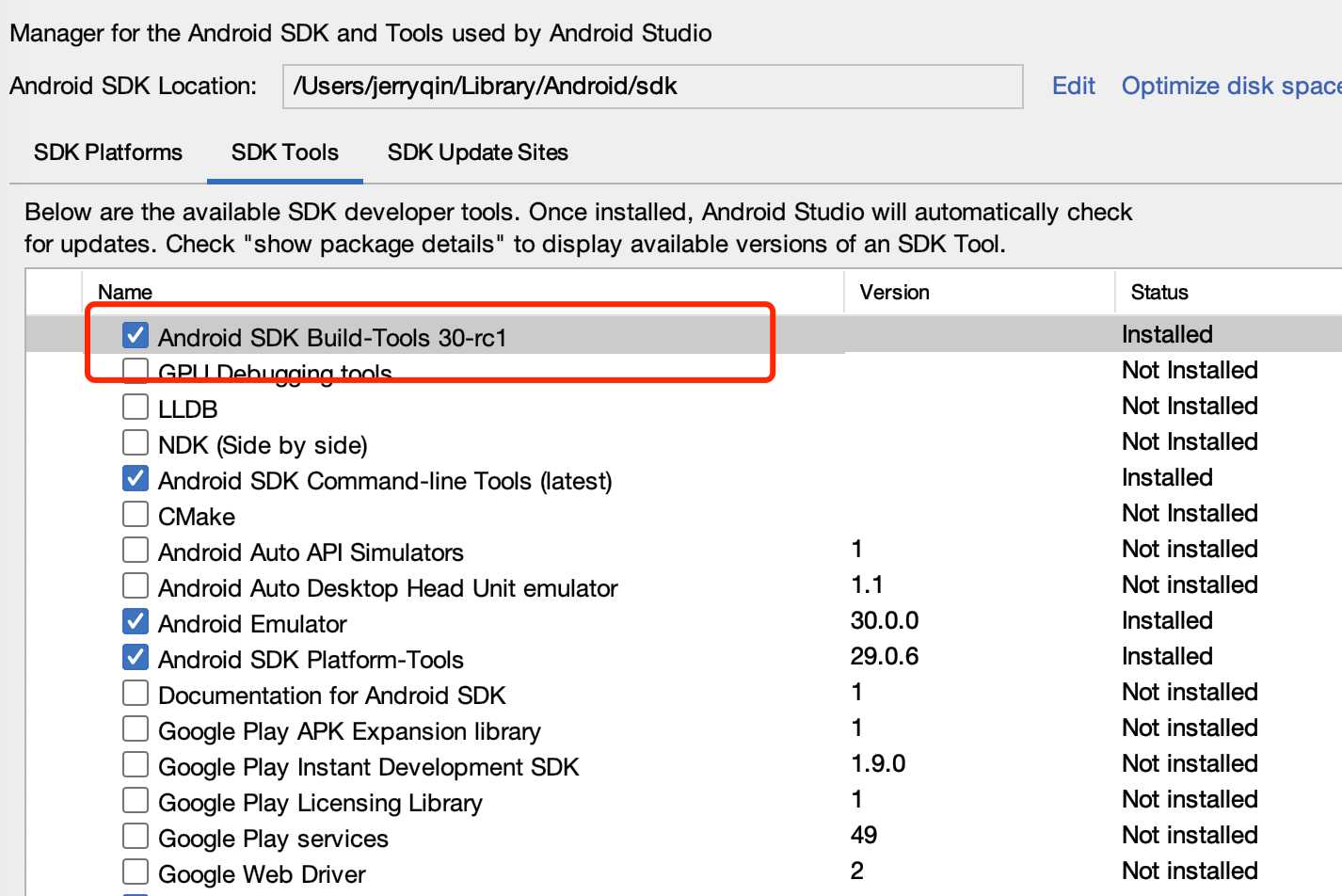This screenshot has height=896, width=1342.
Task: Select the Android SDK Build-Tools 30-rc1 row text
Action: [x=332, y=338]
